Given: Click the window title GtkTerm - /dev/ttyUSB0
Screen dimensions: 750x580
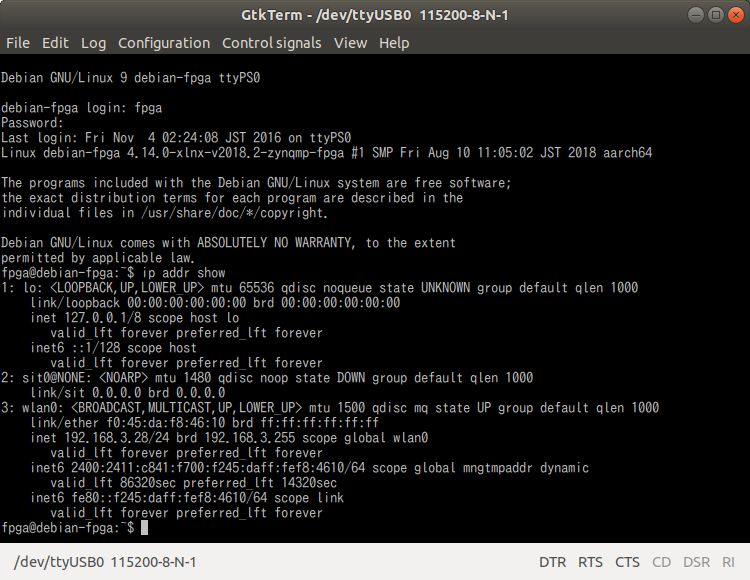Looking at the screenshot, I should click(375, 15).
